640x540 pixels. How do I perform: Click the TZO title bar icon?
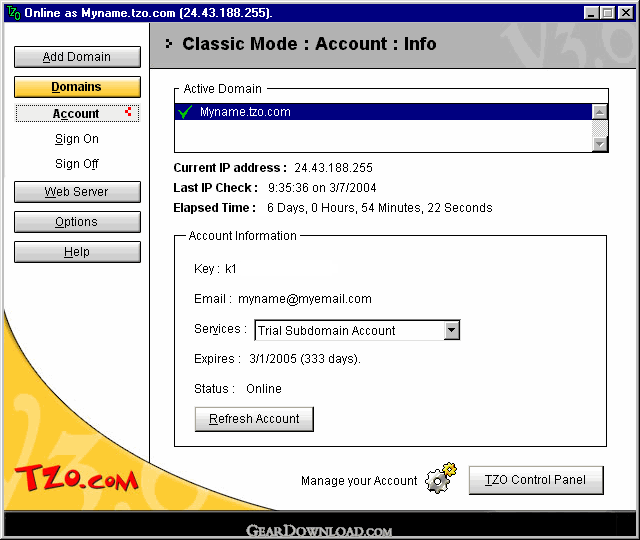click(x=13, y=13)
